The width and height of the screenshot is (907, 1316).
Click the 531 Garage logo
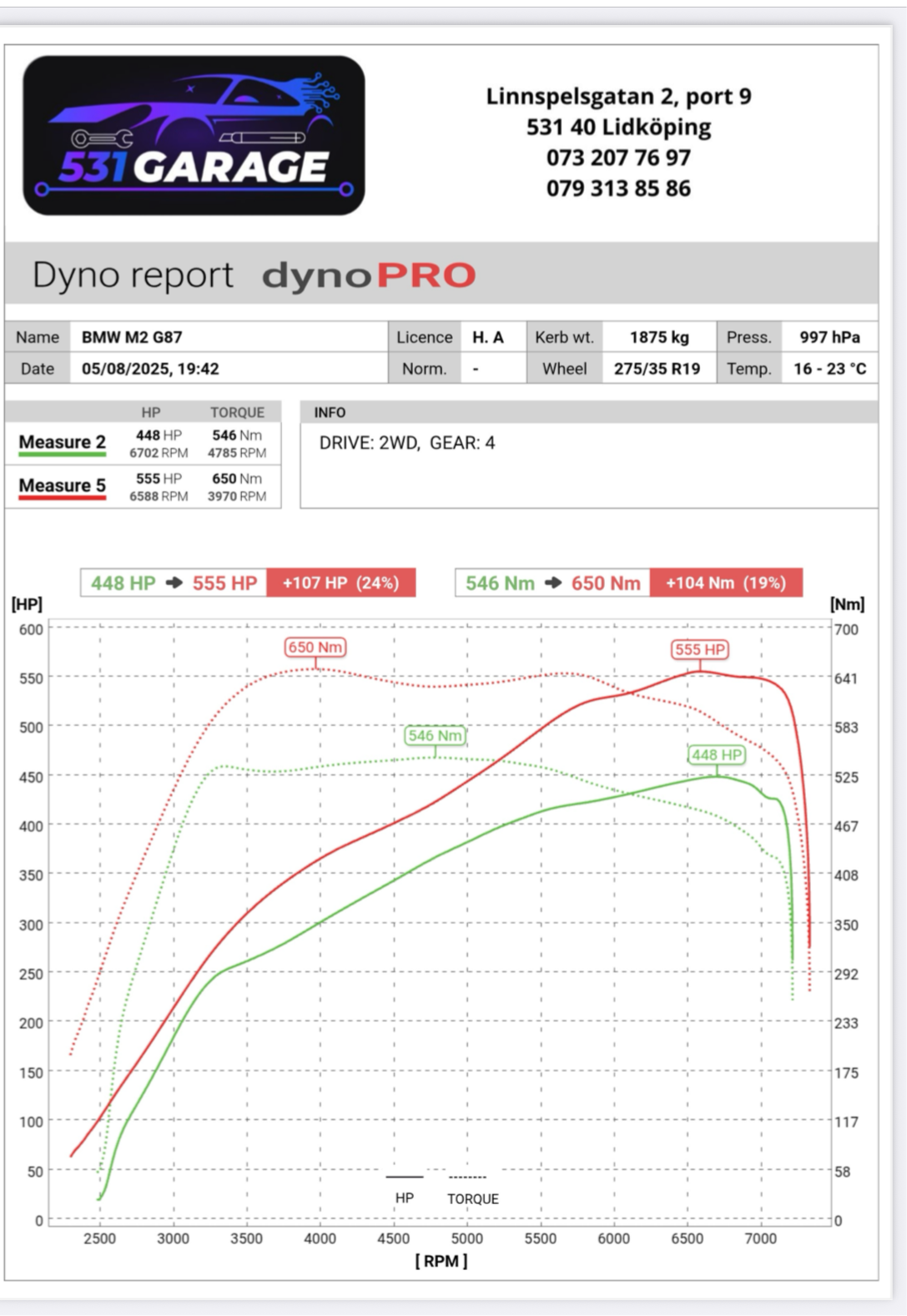coord(194,135)
